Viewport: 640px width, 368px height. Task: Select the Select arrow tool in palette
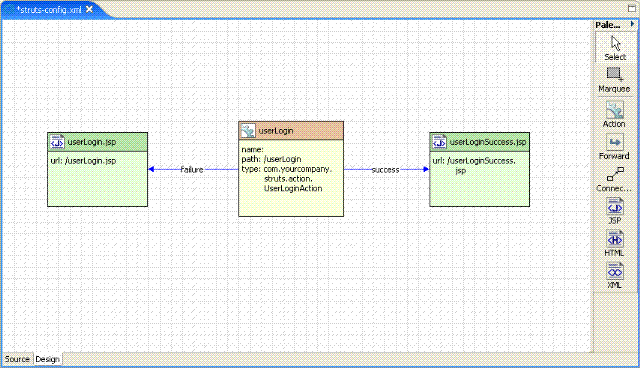(x=615, y=48)
